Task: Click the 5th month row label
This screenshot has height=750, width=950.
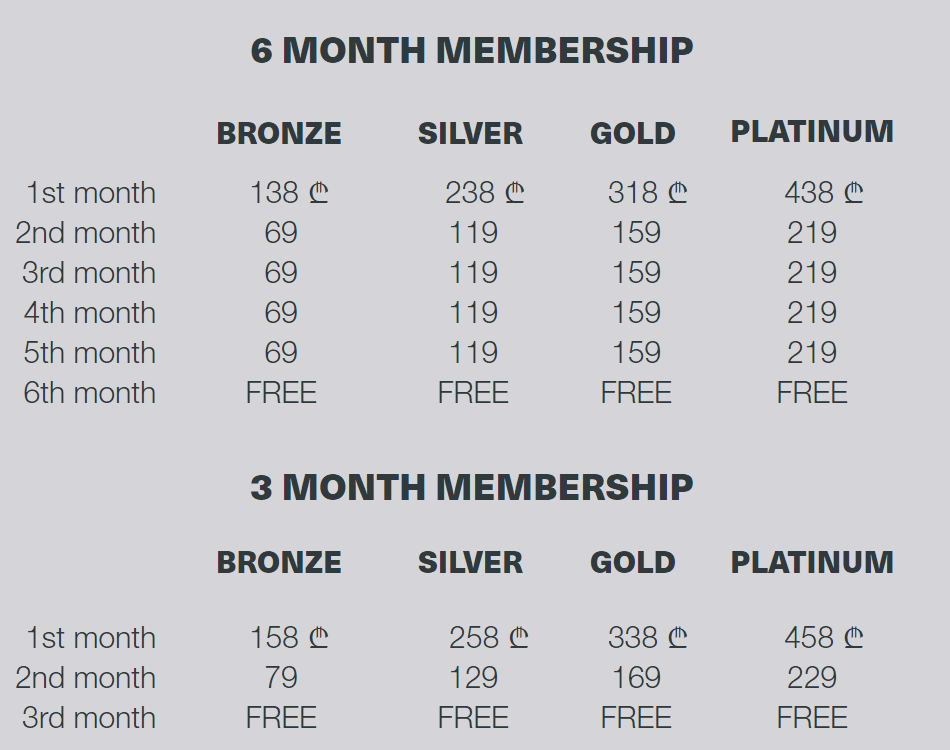Action: pos(90,353)
